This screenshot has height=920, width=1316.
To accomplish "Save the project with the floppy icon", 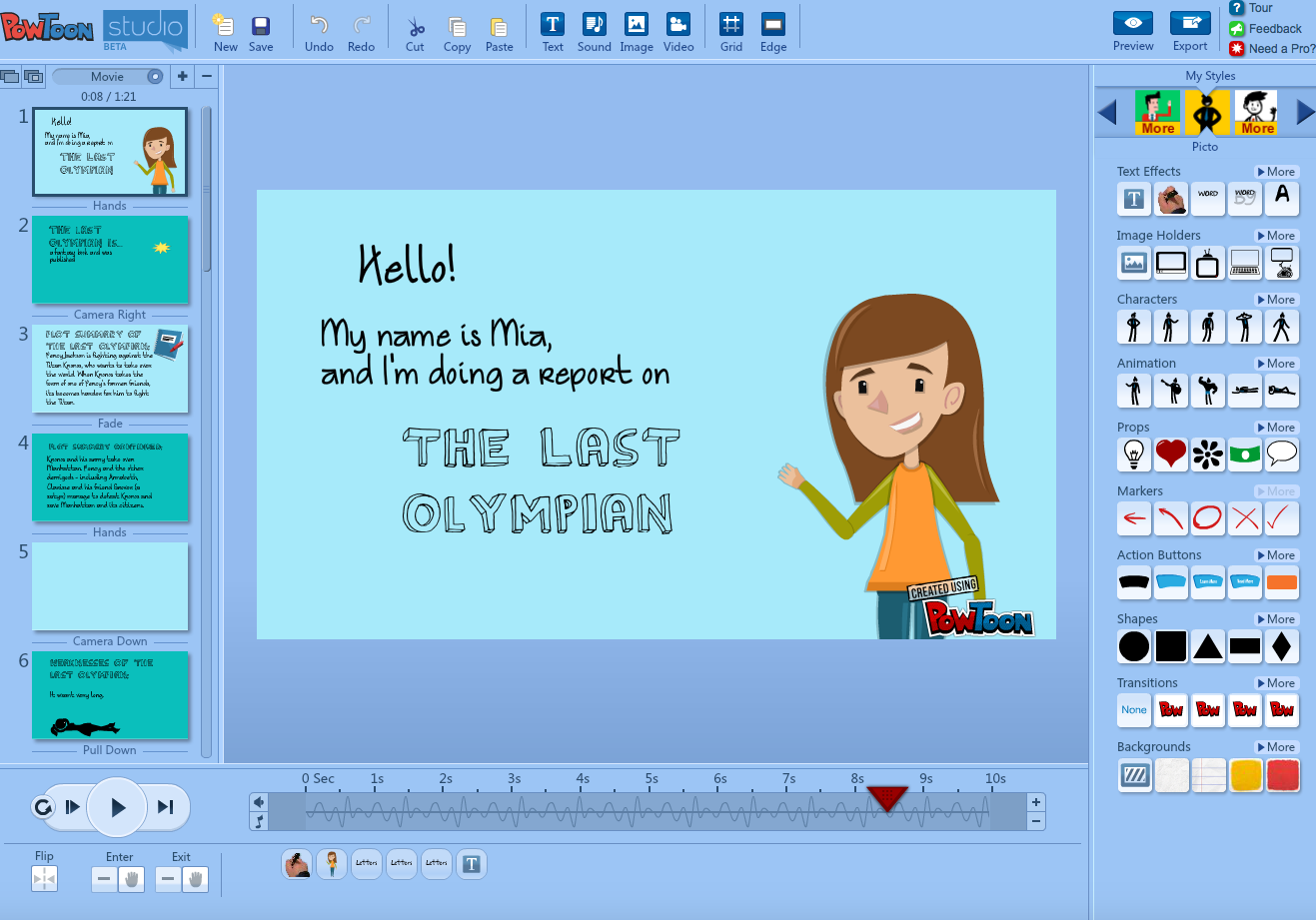I will 261,33.
